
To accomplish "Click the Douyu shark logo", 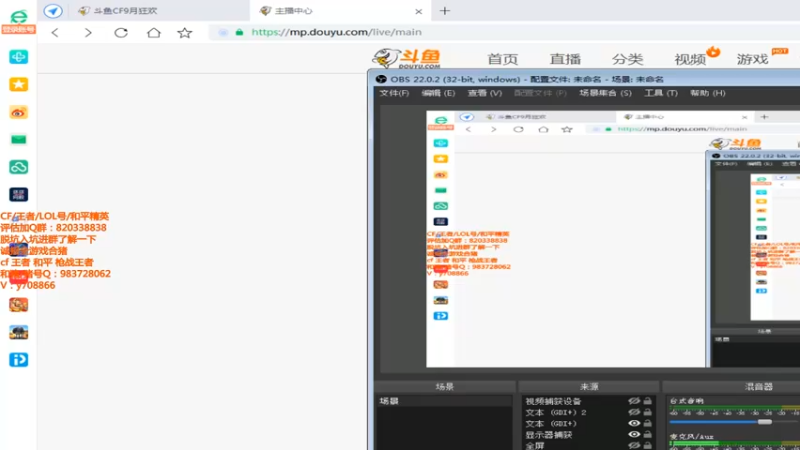I will click(407, 59).
